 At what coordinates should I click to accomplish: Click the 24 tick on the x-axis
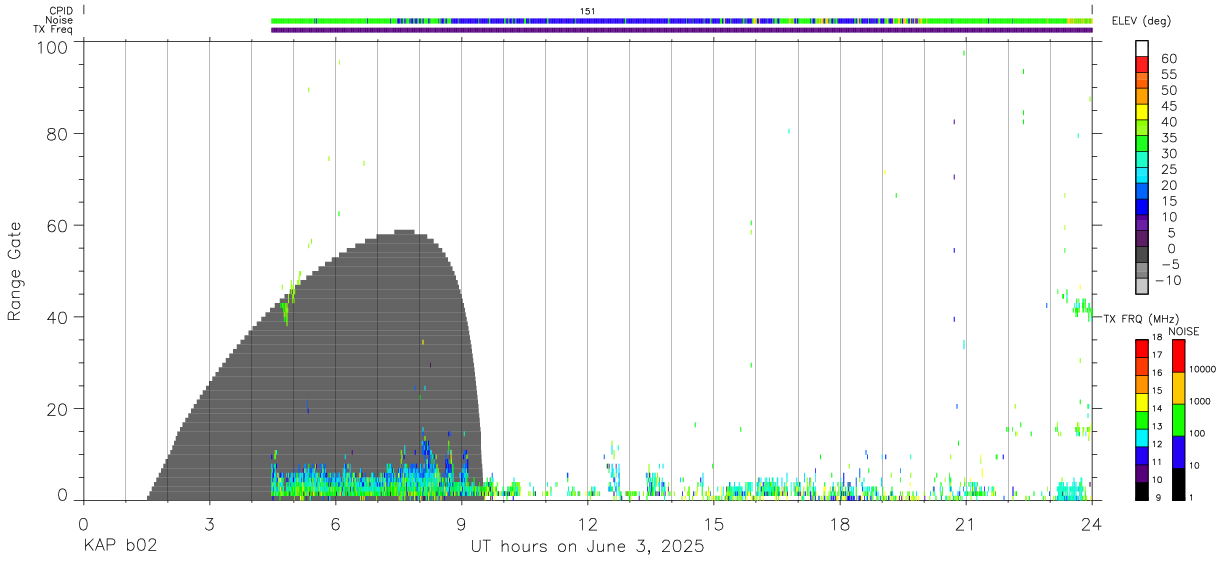tap(1091, 525)
